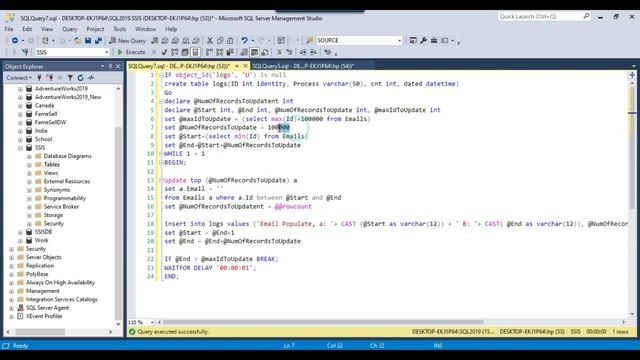Click the Connect plug icon in Object Explorer

tap(40, 78)
